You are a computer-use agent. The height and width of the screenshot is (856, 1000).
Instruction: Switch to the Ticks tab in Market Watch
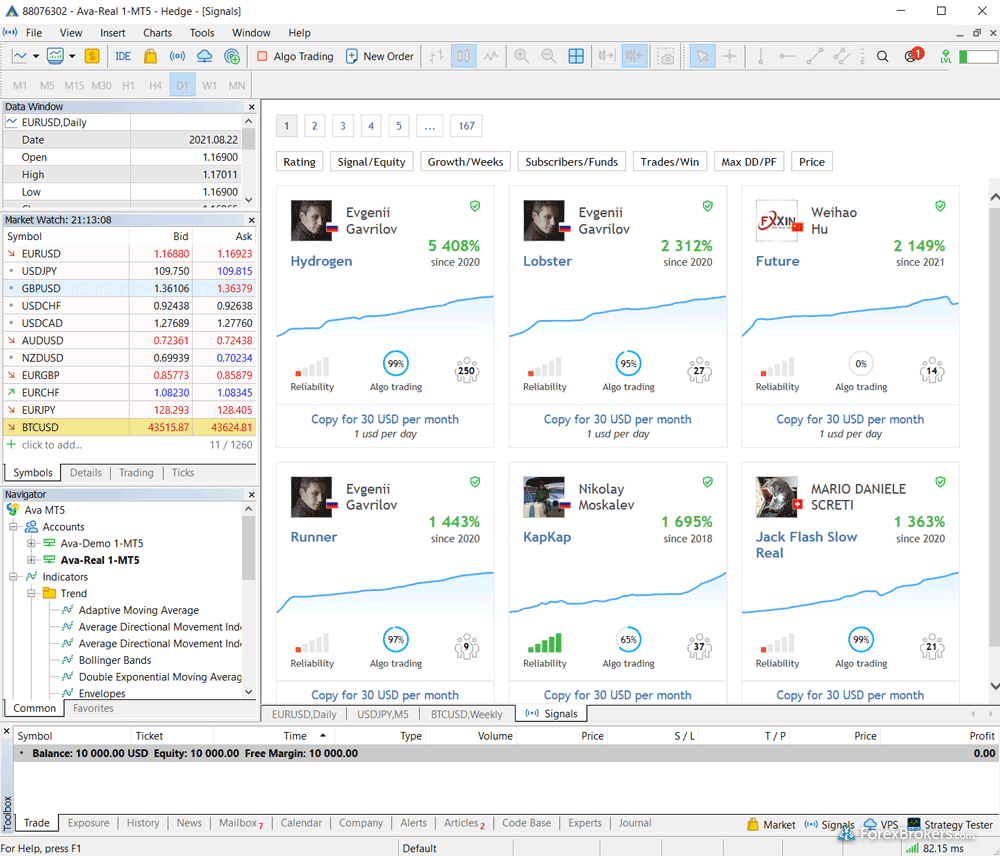click(182, 473)
